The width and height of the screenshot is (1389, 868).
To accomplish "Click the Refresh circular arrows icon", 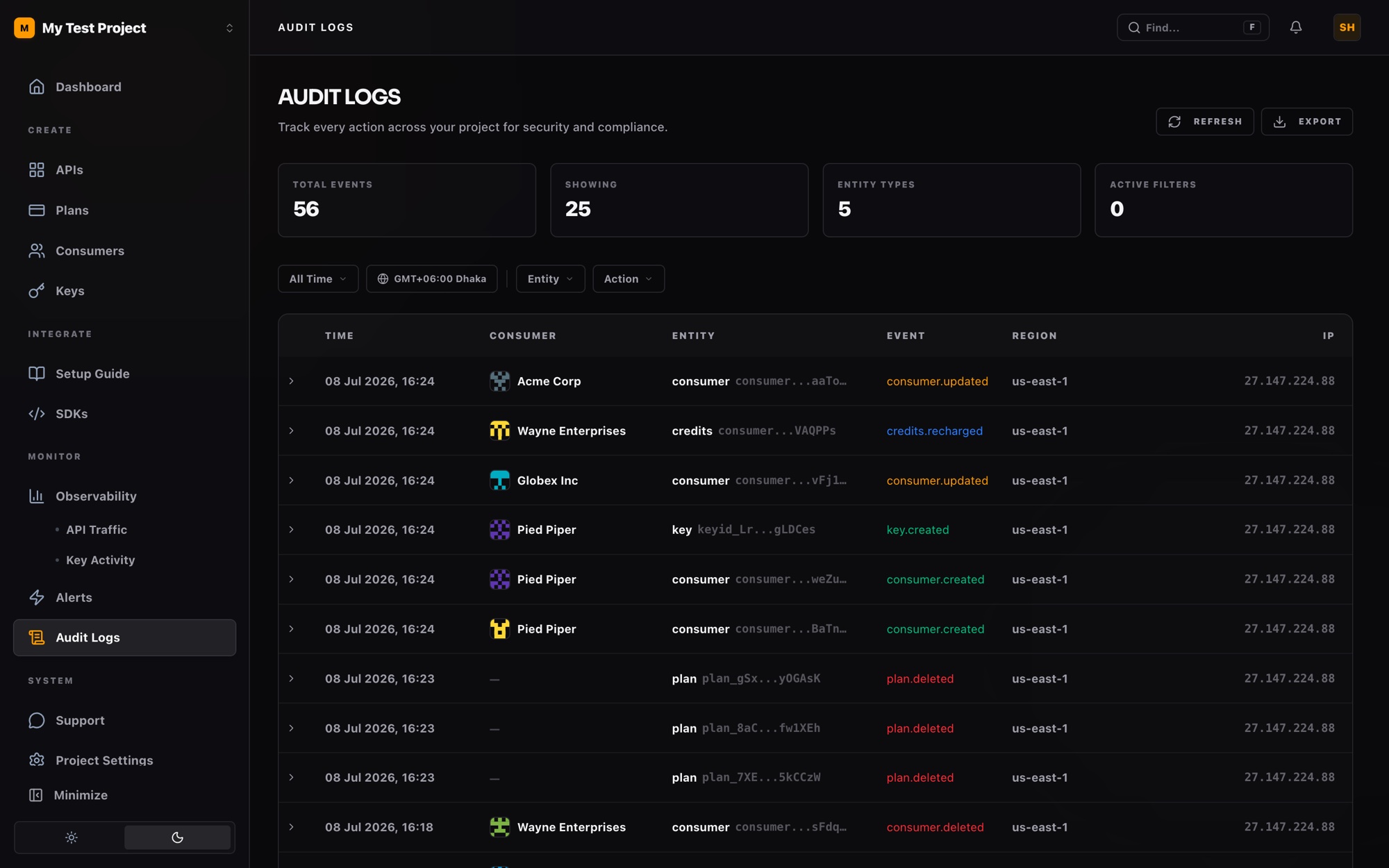I will 1174,122.
